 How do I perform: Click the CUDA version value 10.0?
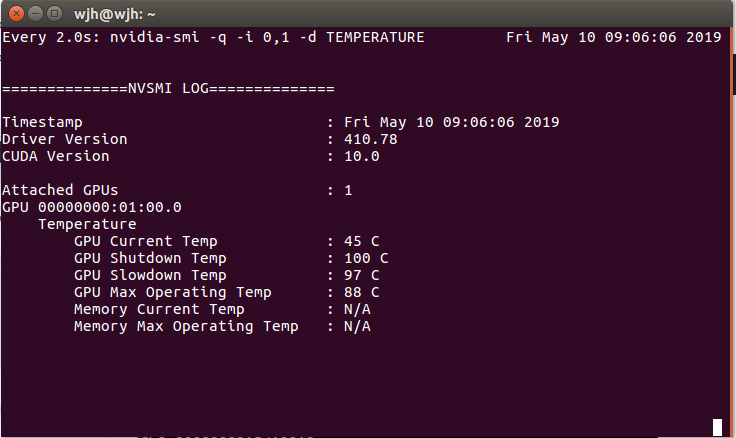[x=362, y=156]
